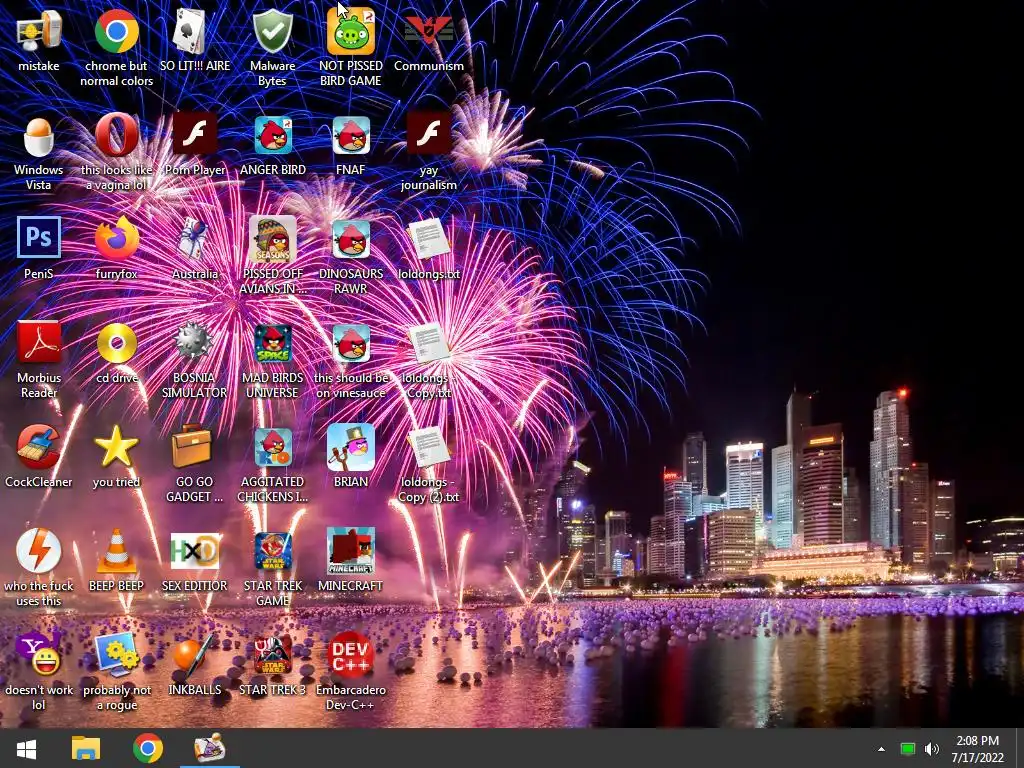Open the 'FNAF' red bird icon
1024x768 pixels.
351,136
